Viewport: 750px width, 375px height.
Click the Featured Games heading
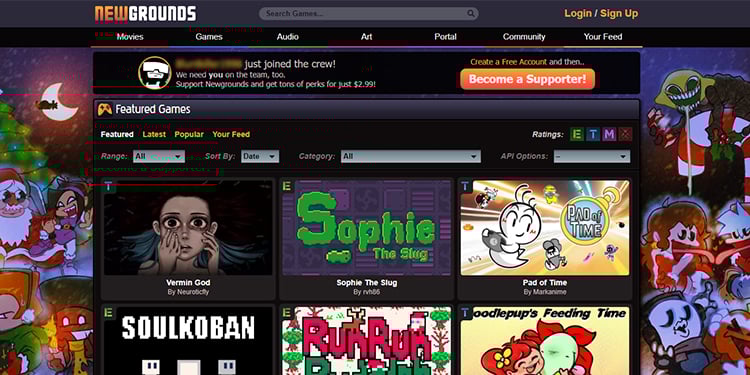(x=153, y=110)
